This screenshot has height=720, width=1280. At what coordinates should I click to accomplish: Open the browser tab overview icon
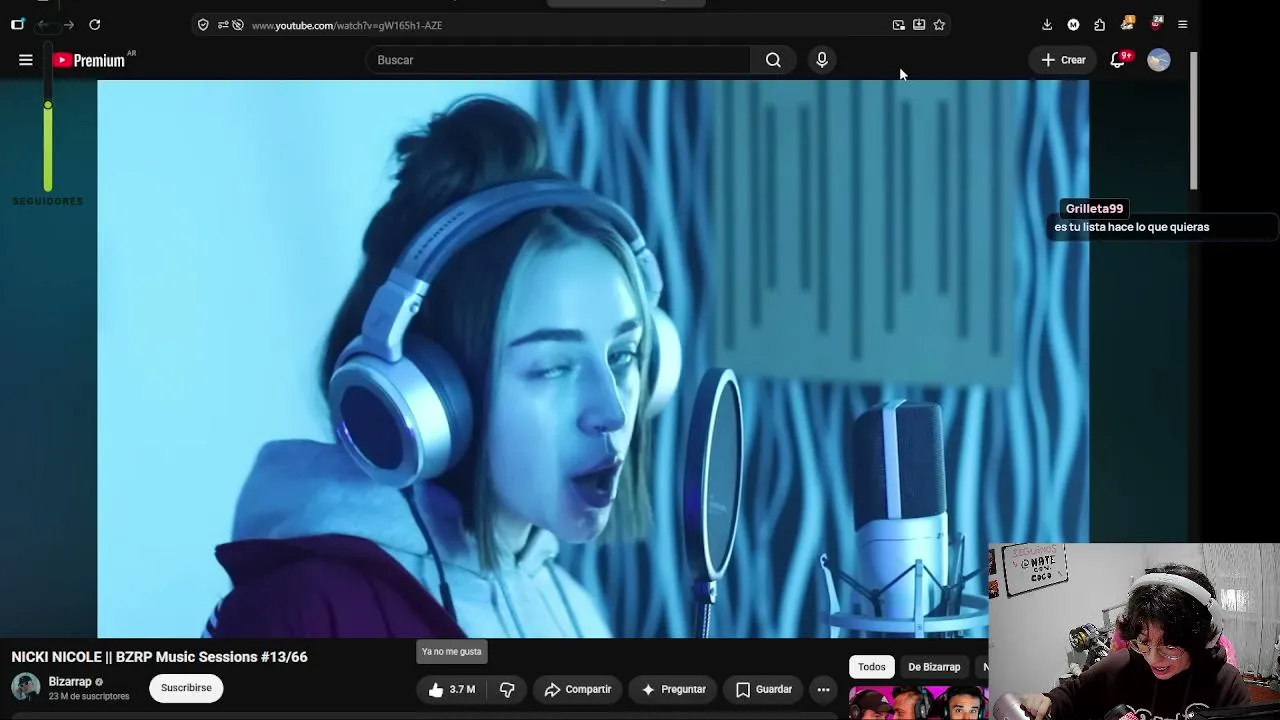(x=17, y=24)
